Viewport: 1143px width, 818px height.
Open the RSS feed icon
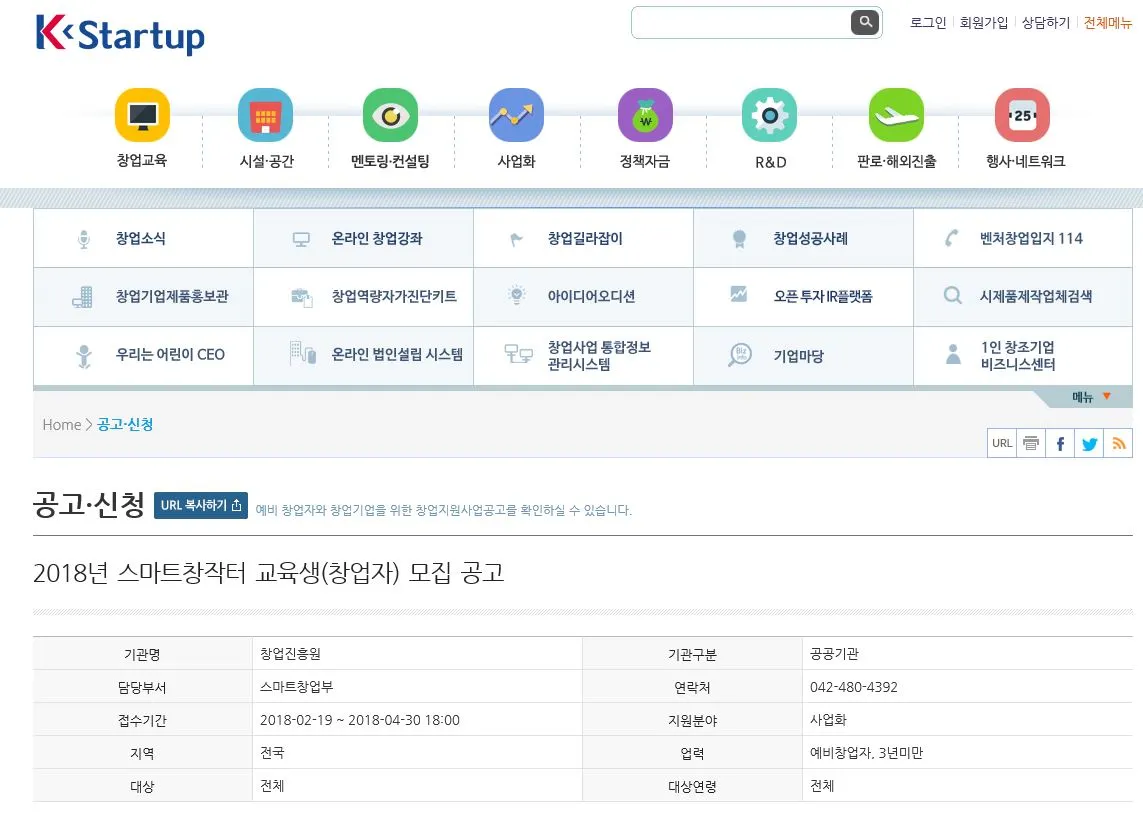[x=1118, y=442]
